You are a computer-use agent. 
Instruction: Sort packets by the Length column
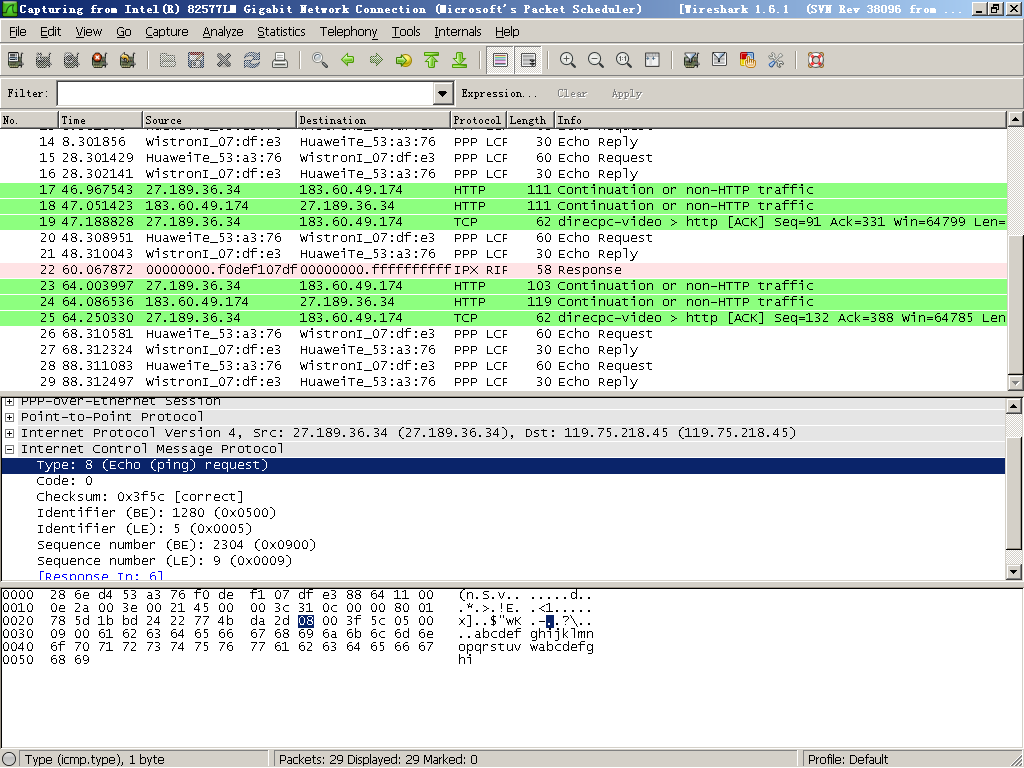tap(530, 120)
